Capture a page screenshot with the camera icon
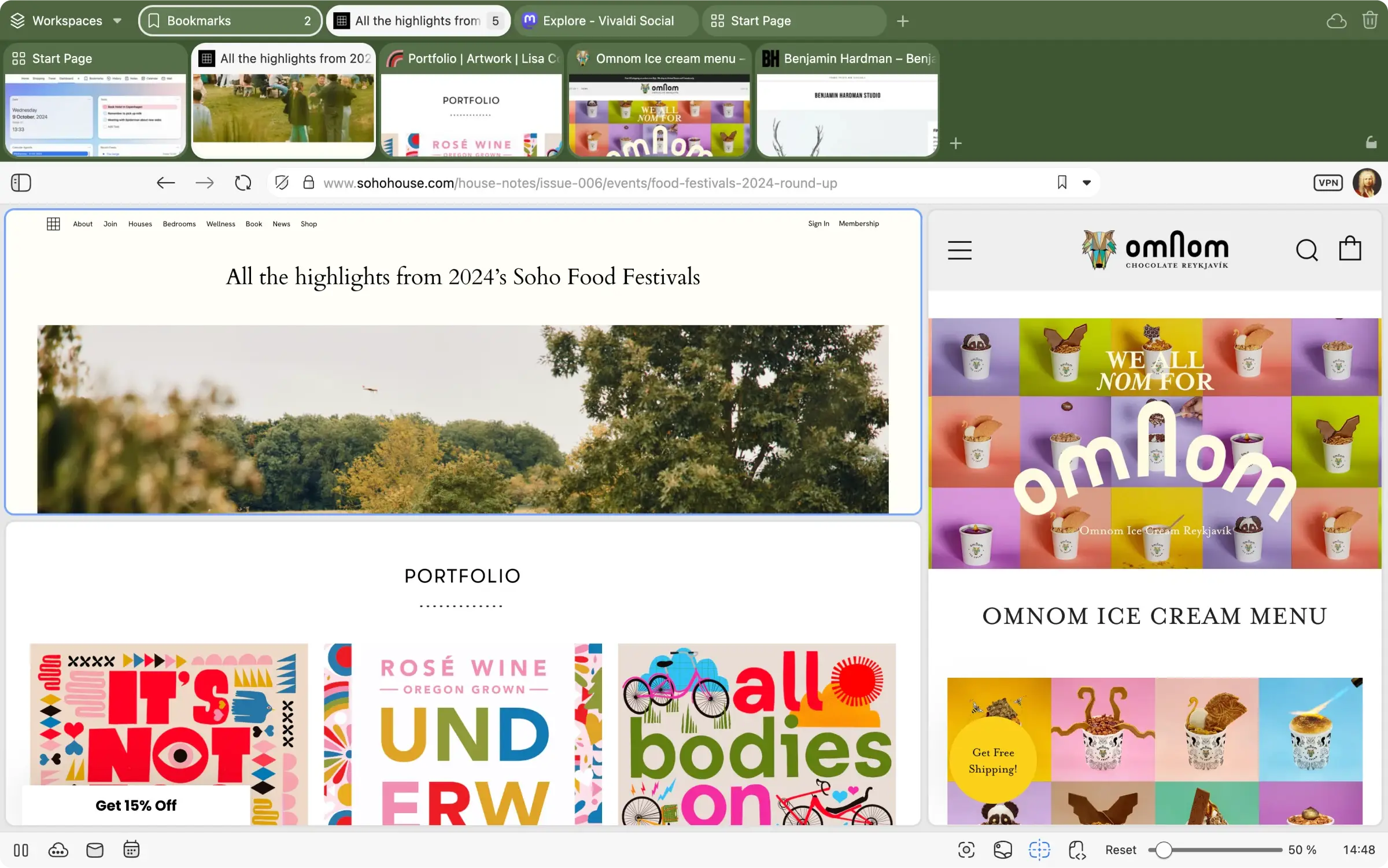 (966, 850)
